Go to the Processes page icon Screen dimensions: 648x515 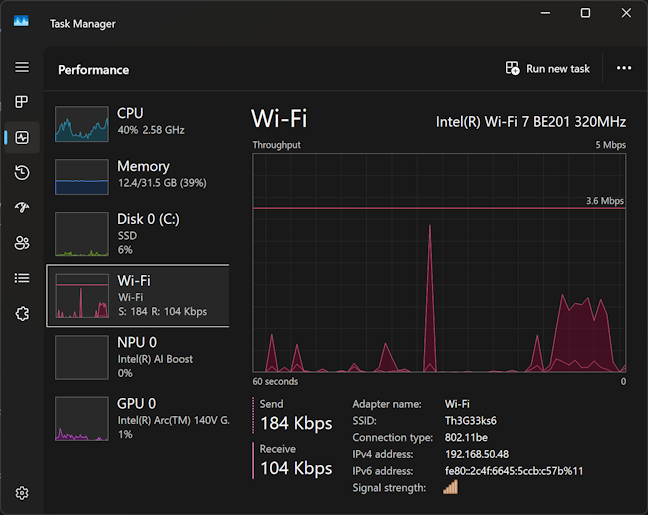[22, 102]
